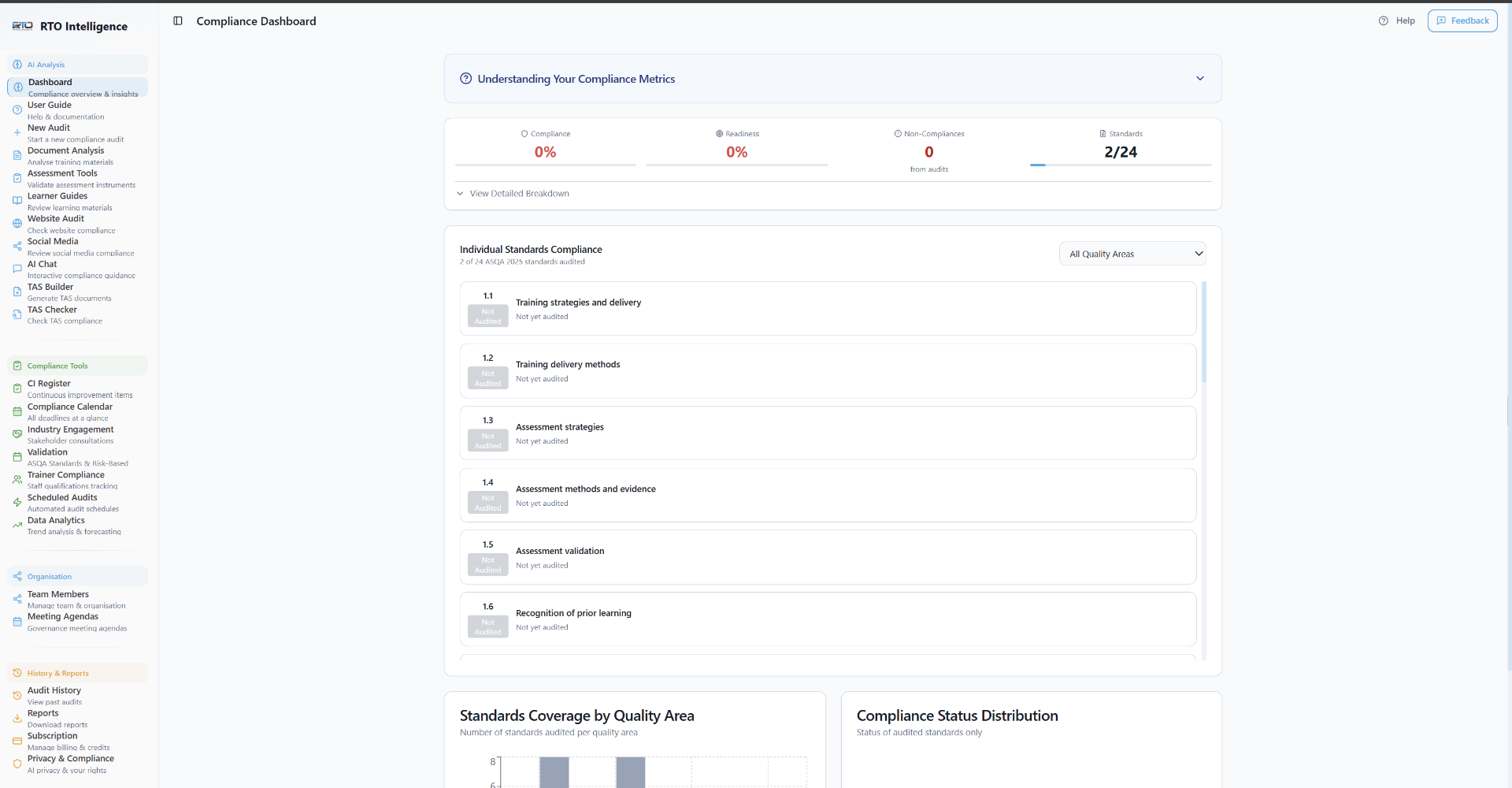The image size is (1512, 788).
Task: Click the Learner Guides book icon
Action: tap(17, 201)
